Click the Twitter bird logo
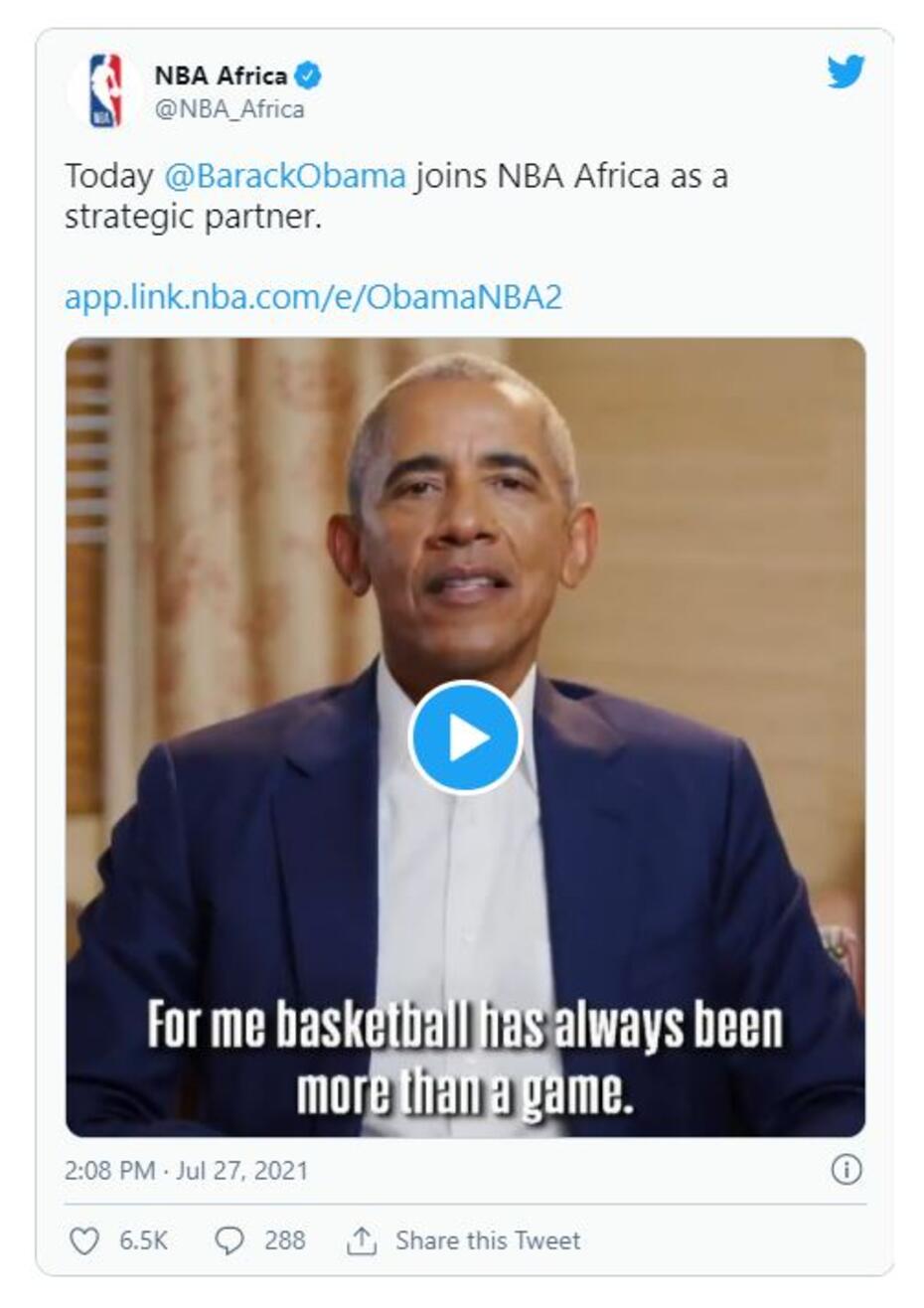 pos(846,72)
